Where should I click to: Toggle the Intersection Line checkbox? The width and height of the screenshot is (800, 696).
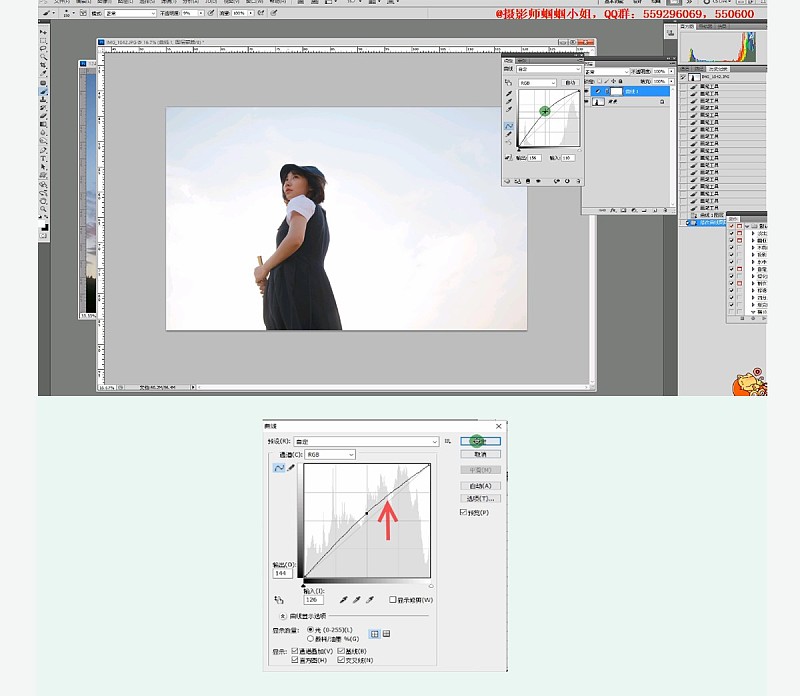pos(340,660)
